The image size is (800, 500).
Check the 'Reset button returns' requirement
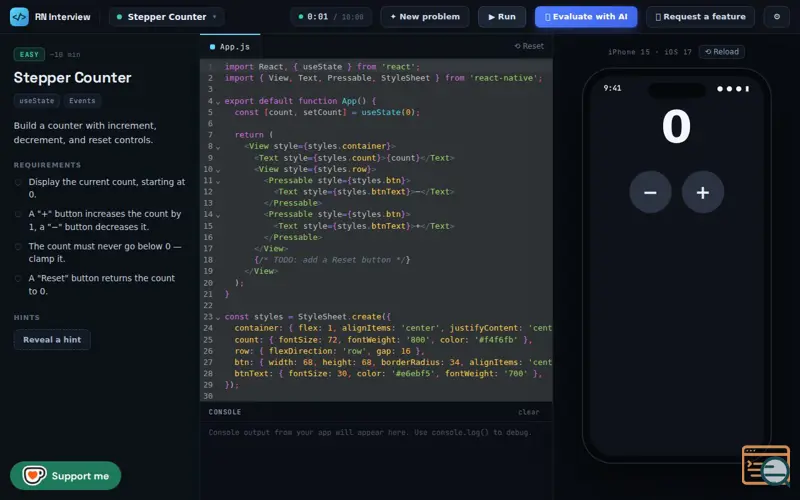[18, 279]
